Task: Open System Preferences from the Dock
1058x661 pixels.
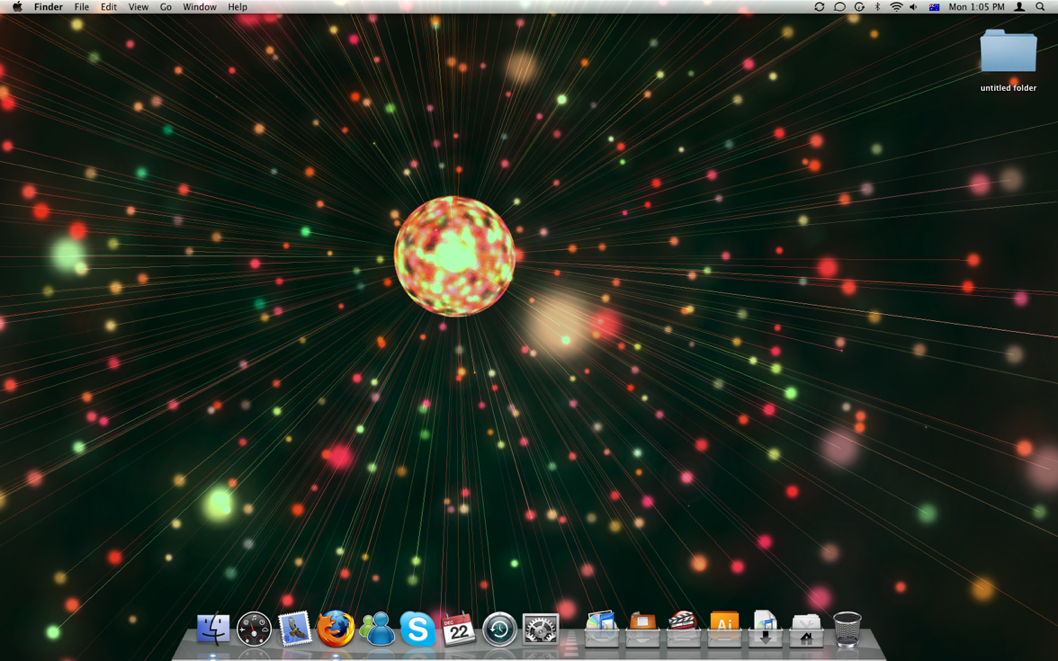Action: pyautogui.click(x=540, y=629)
